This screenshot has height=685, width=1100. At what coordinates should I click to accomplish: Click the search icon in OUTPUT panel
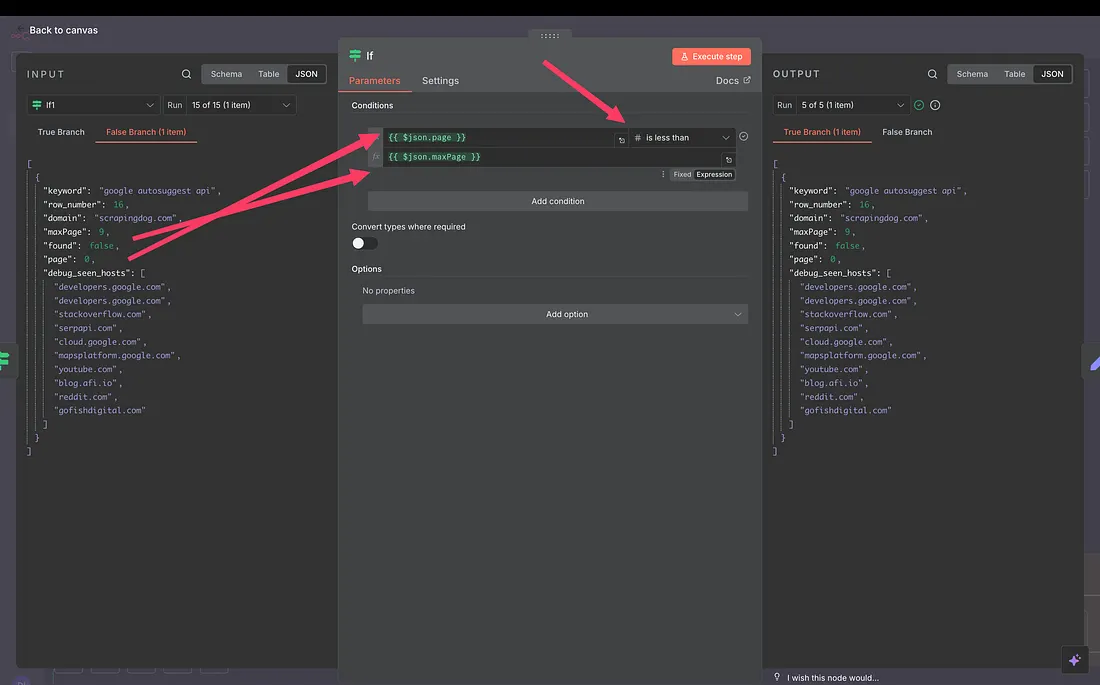pos(933,74)
